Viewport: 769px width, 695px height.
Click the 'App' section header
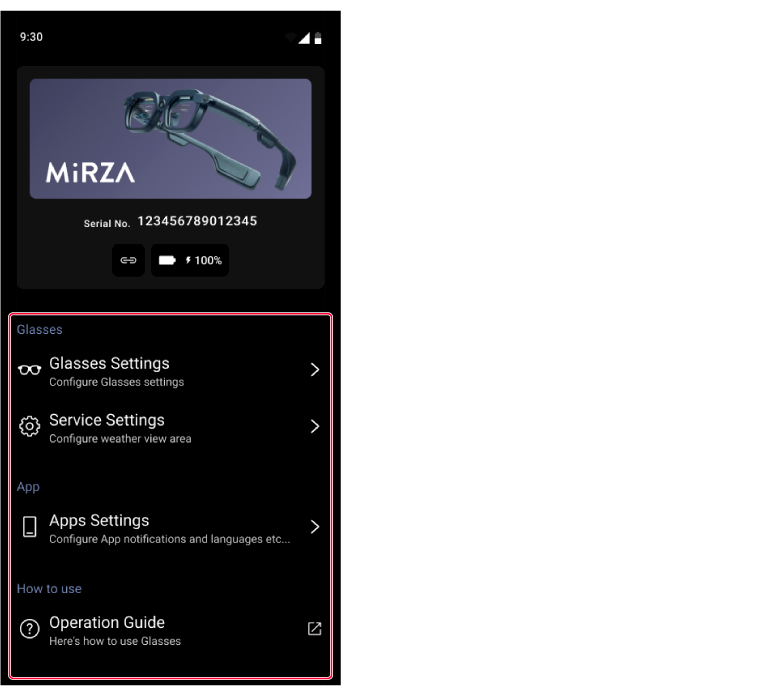28,487
